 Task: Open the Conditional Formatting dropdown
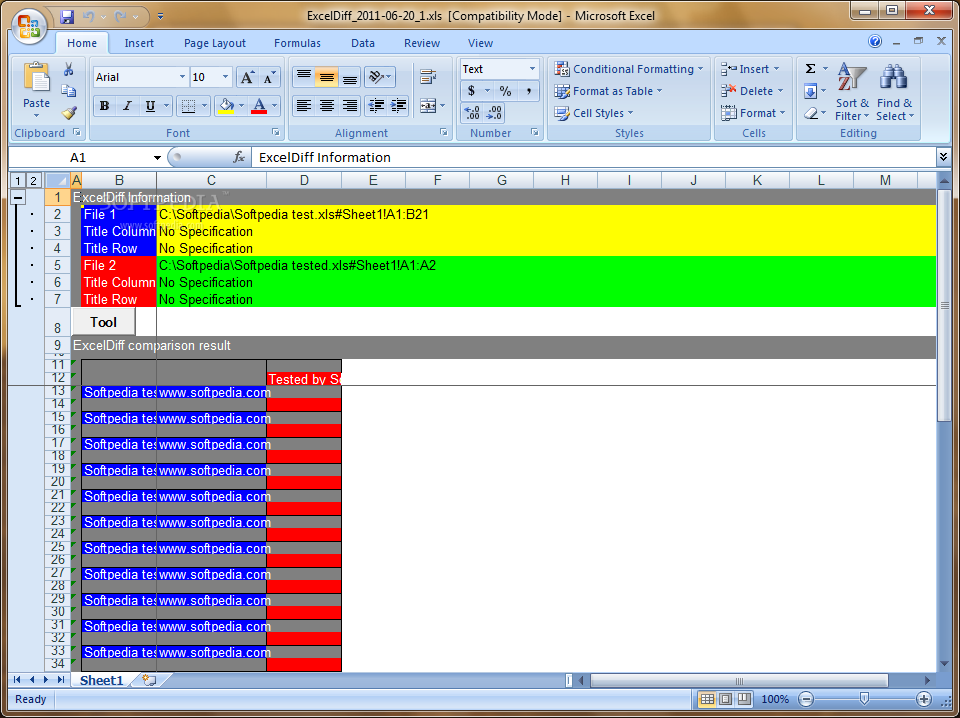click(x=629, y=69)
